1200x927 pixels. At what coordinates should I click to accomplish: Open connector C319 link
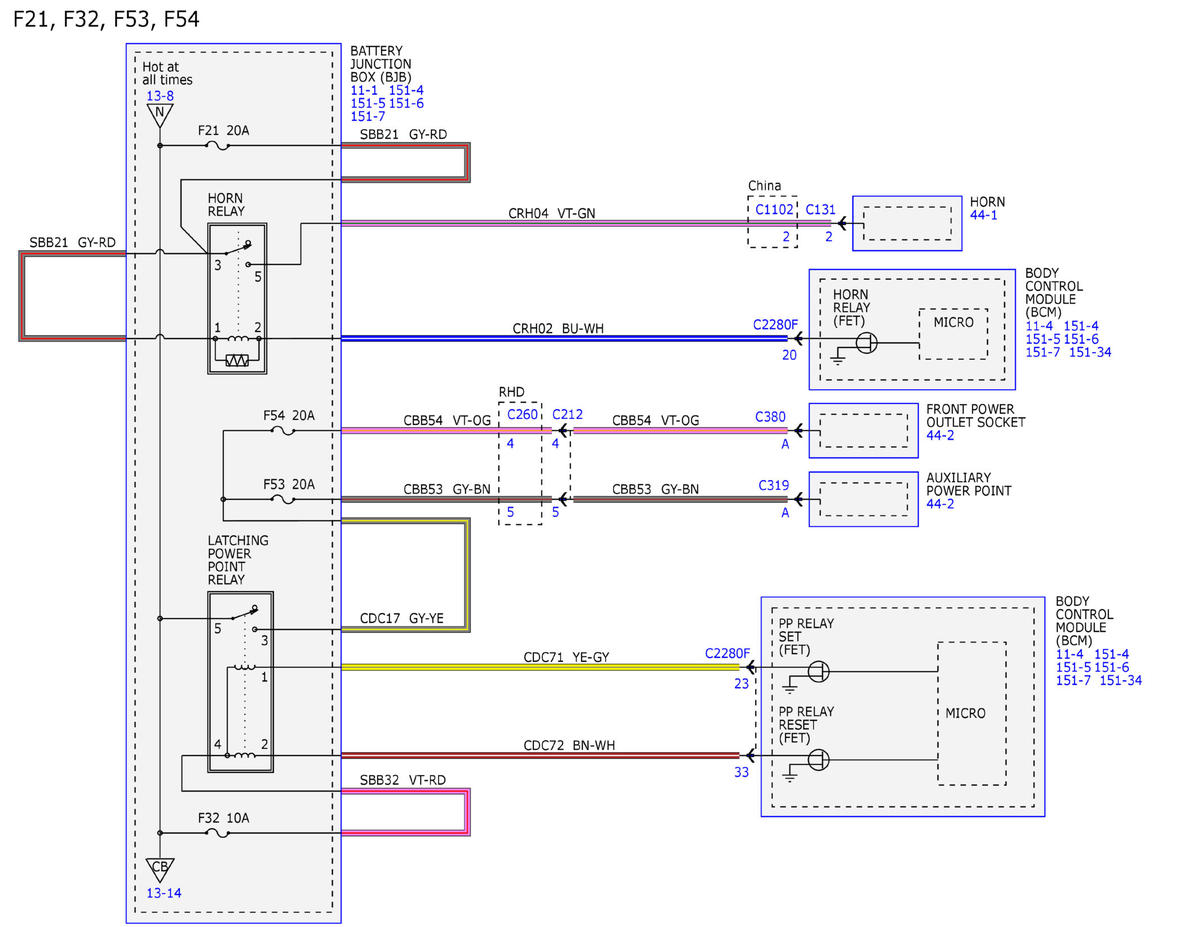[774, 485]
